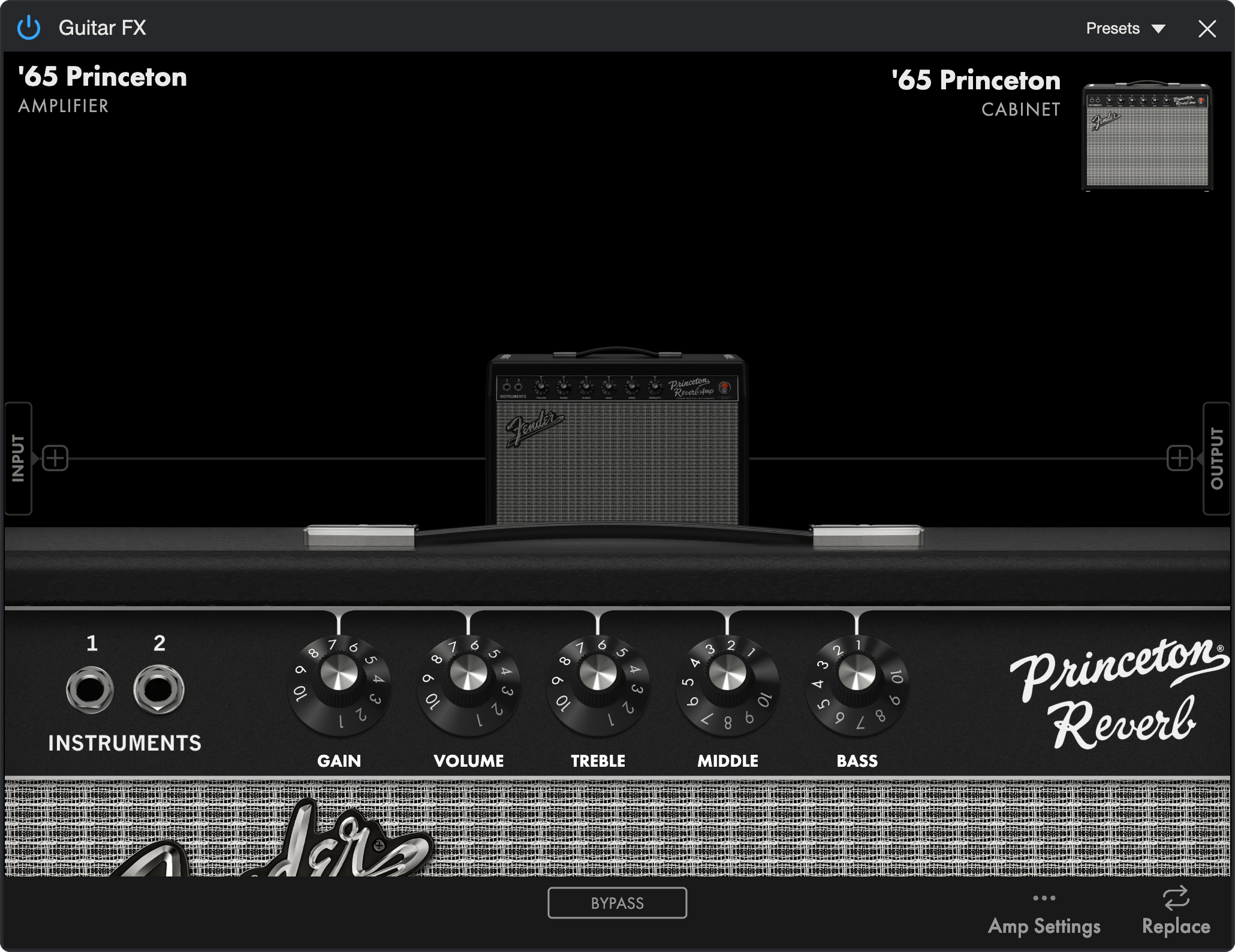This screenshot has width=1235, height=952.
Task: Toggle the Guitar FX power icon
Action: pyautogui.click(x=28, y=28)
